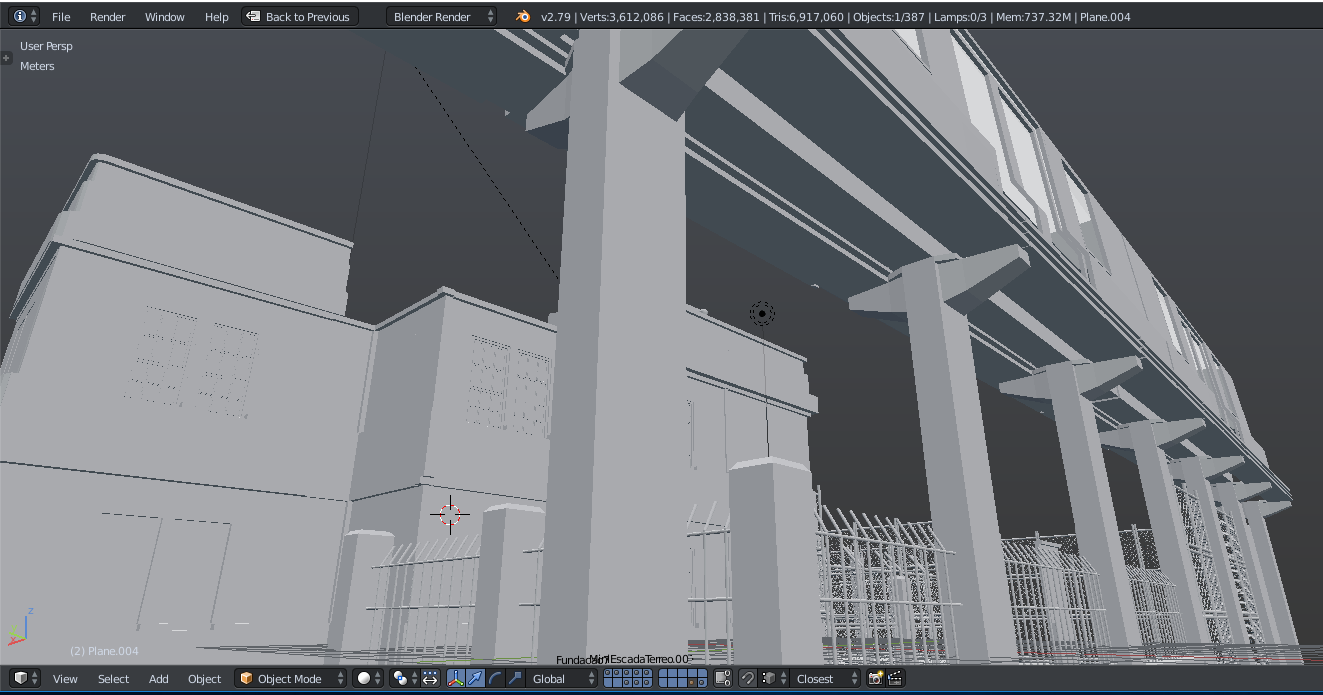This screenshot has height=695, width=1323.
Task: Click the lamp object circle in viewport
Action: pyautogui.click(x=762, y=314)
